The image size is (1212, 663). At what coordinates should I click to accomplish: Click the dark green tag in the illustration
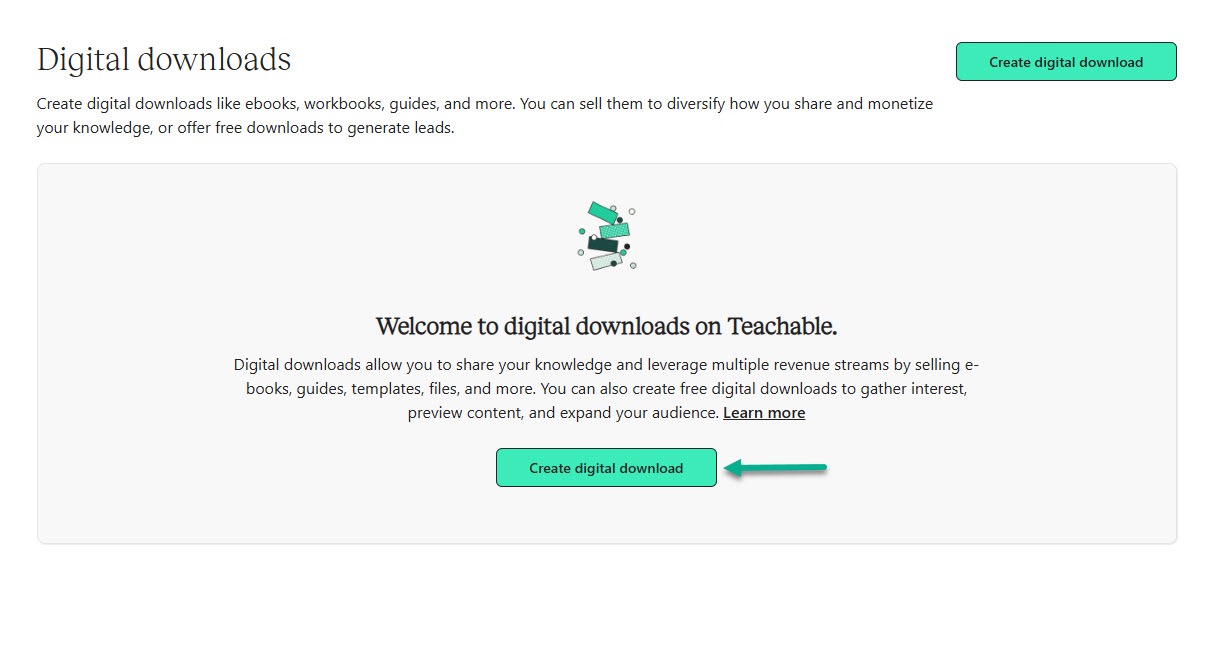click(603, 244)
